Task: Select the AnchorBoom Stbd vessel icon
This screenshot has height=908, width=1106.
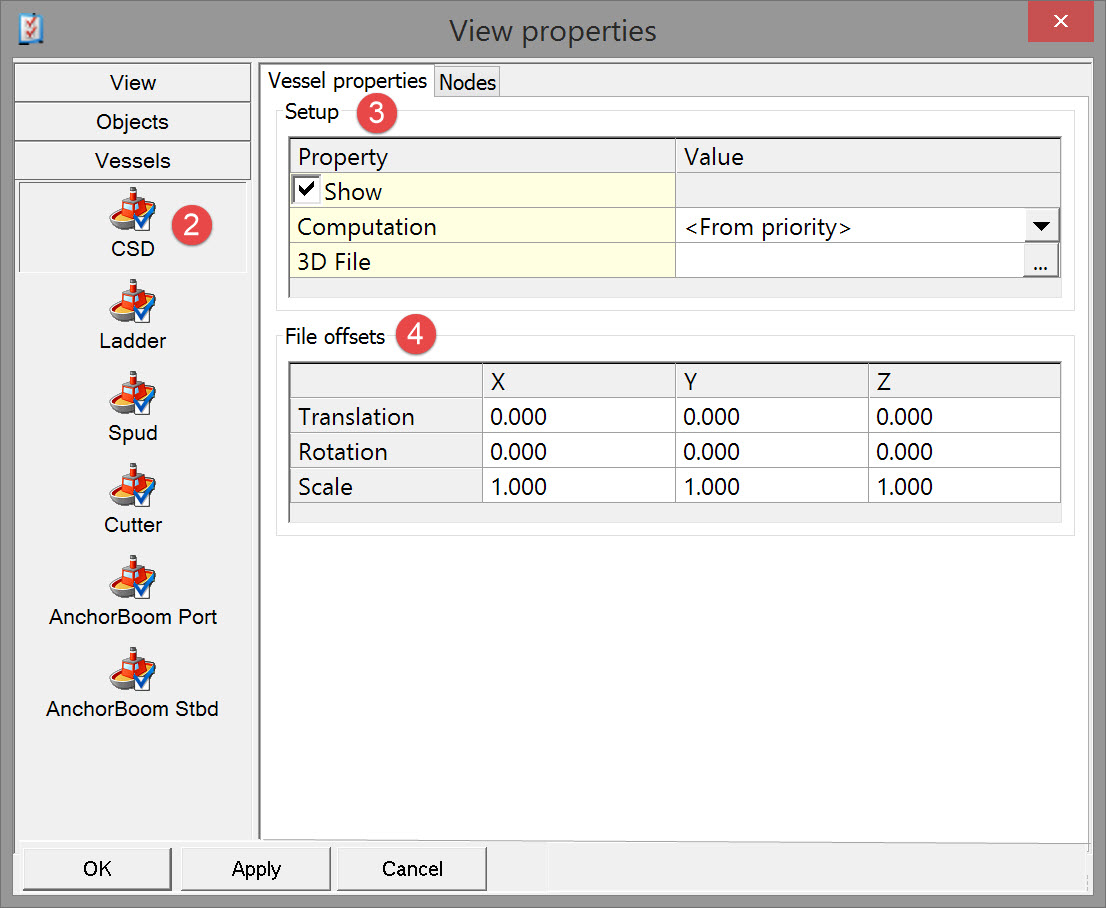Action: pos(133,672)
